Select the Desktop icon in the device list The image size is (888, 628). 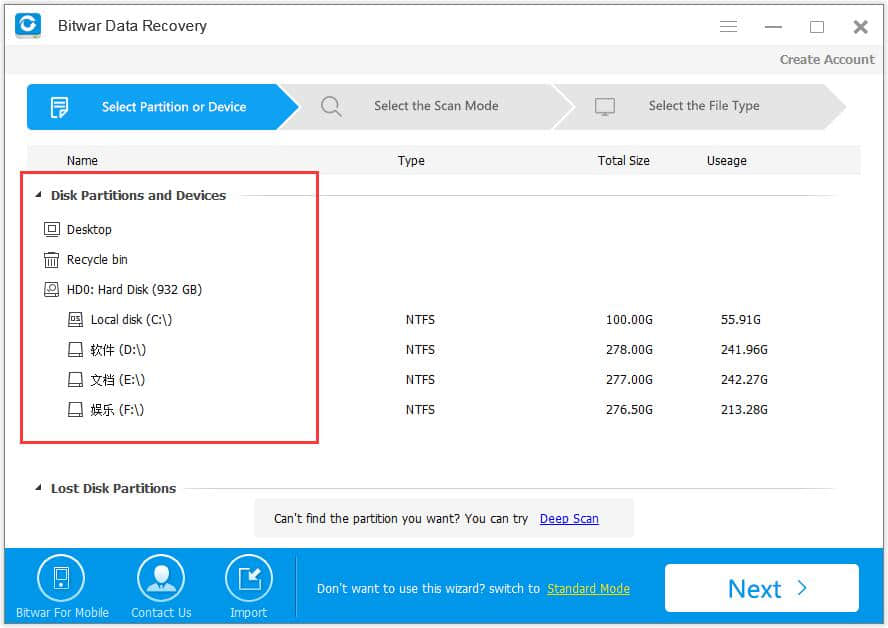(52, 229)
